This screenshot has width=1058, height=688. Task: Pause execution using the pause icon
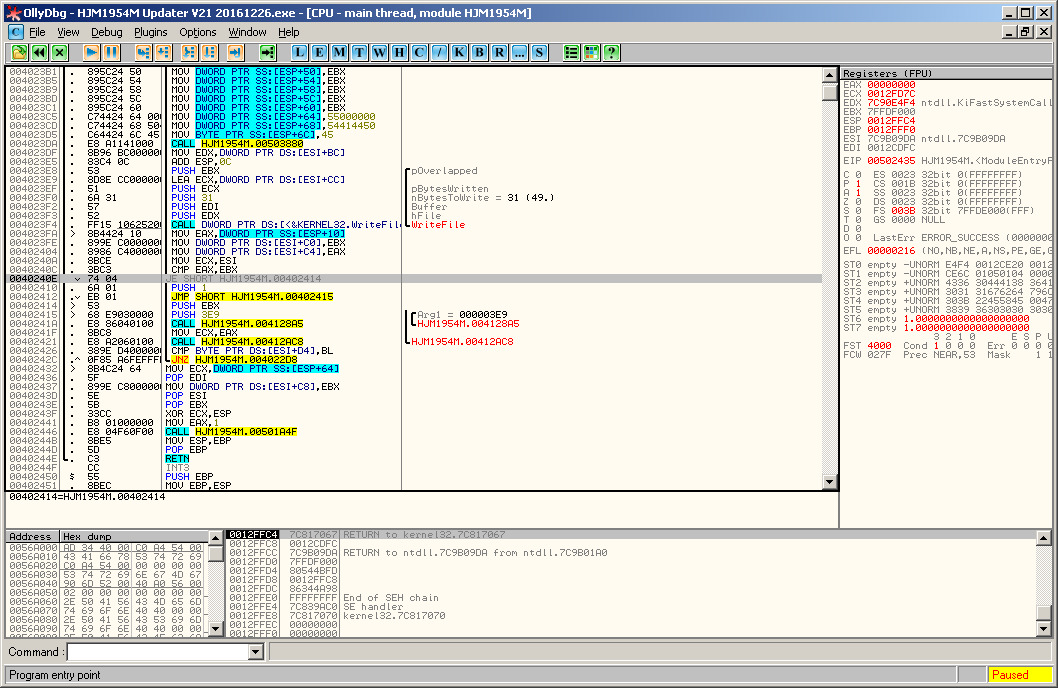pyautogui.click(x=111, y=52)
